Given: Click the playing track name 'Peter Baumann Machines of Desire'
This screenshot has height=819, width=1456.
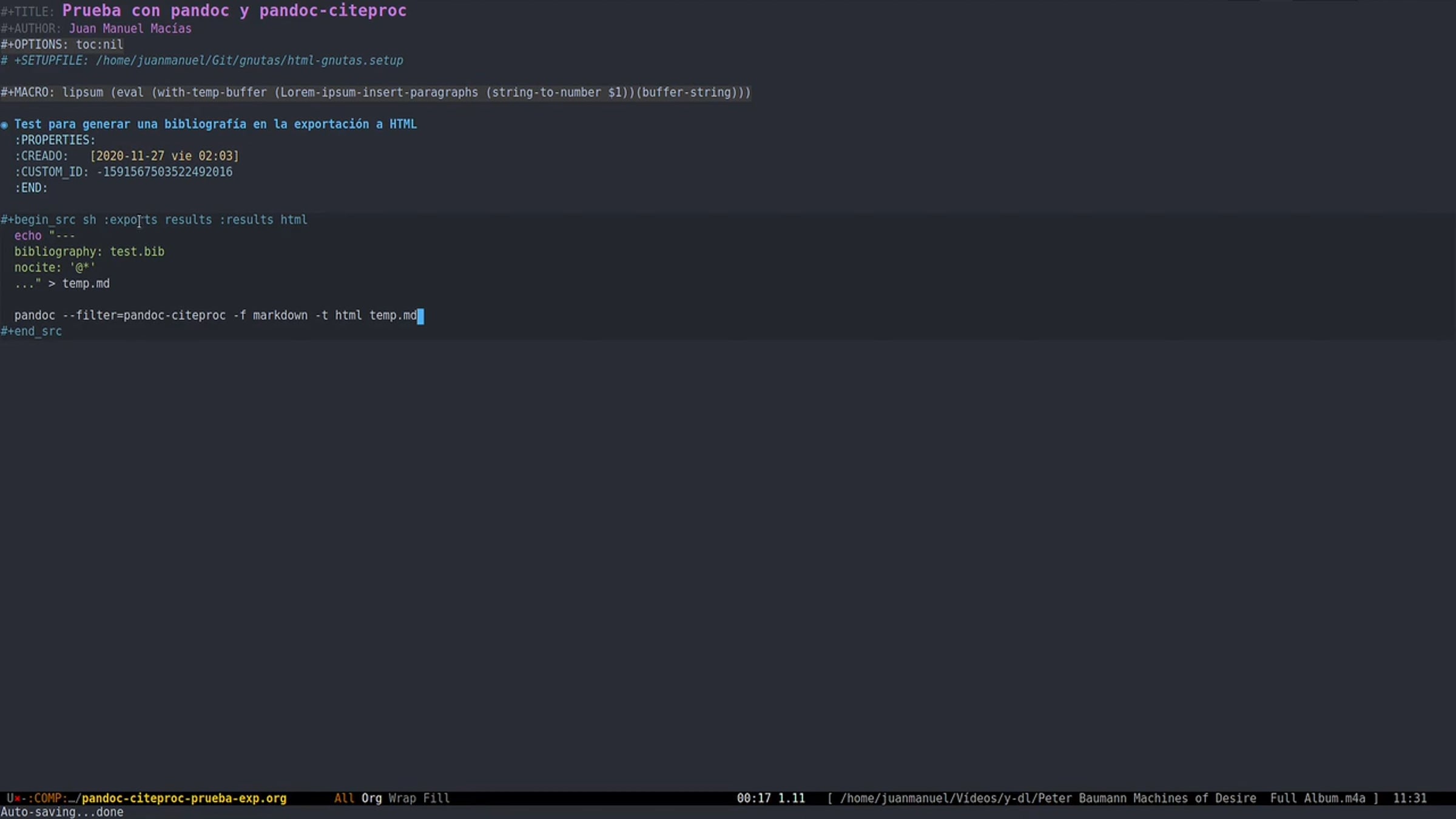Looking at the screenshot, I should click(x=1147, y=798).
